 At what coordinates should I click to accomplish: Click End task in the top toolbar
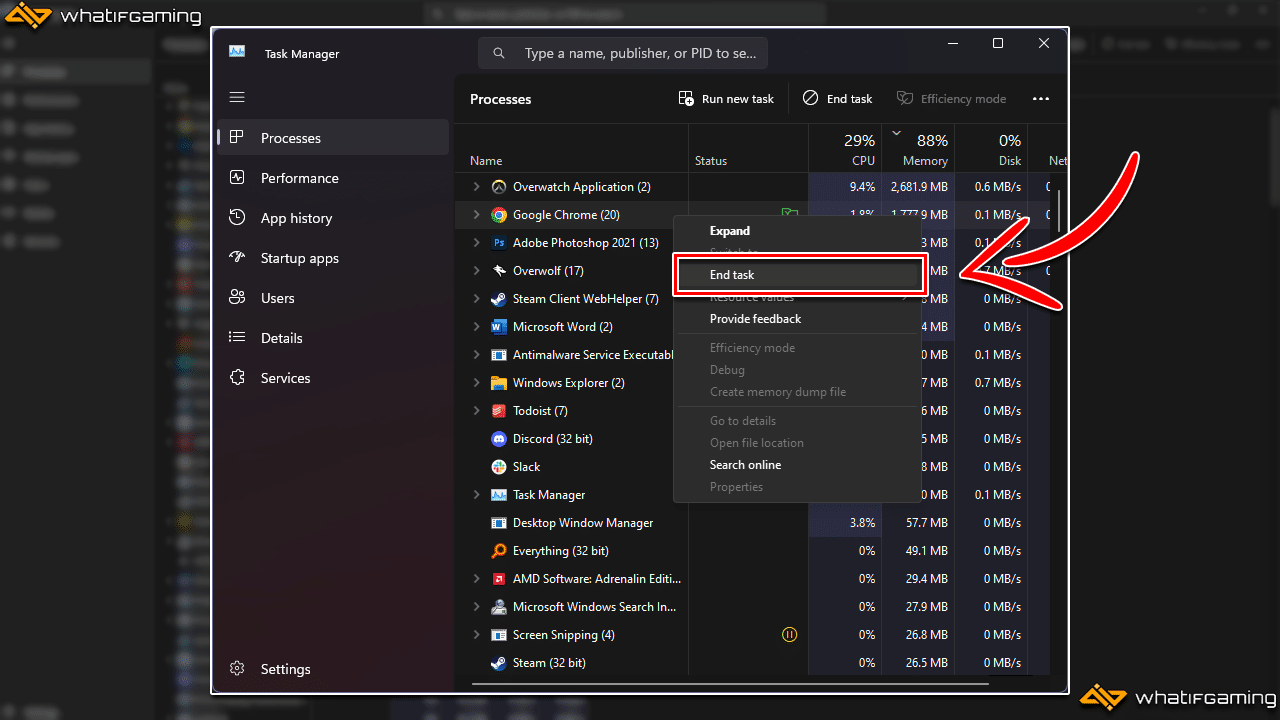coord(837,99)
